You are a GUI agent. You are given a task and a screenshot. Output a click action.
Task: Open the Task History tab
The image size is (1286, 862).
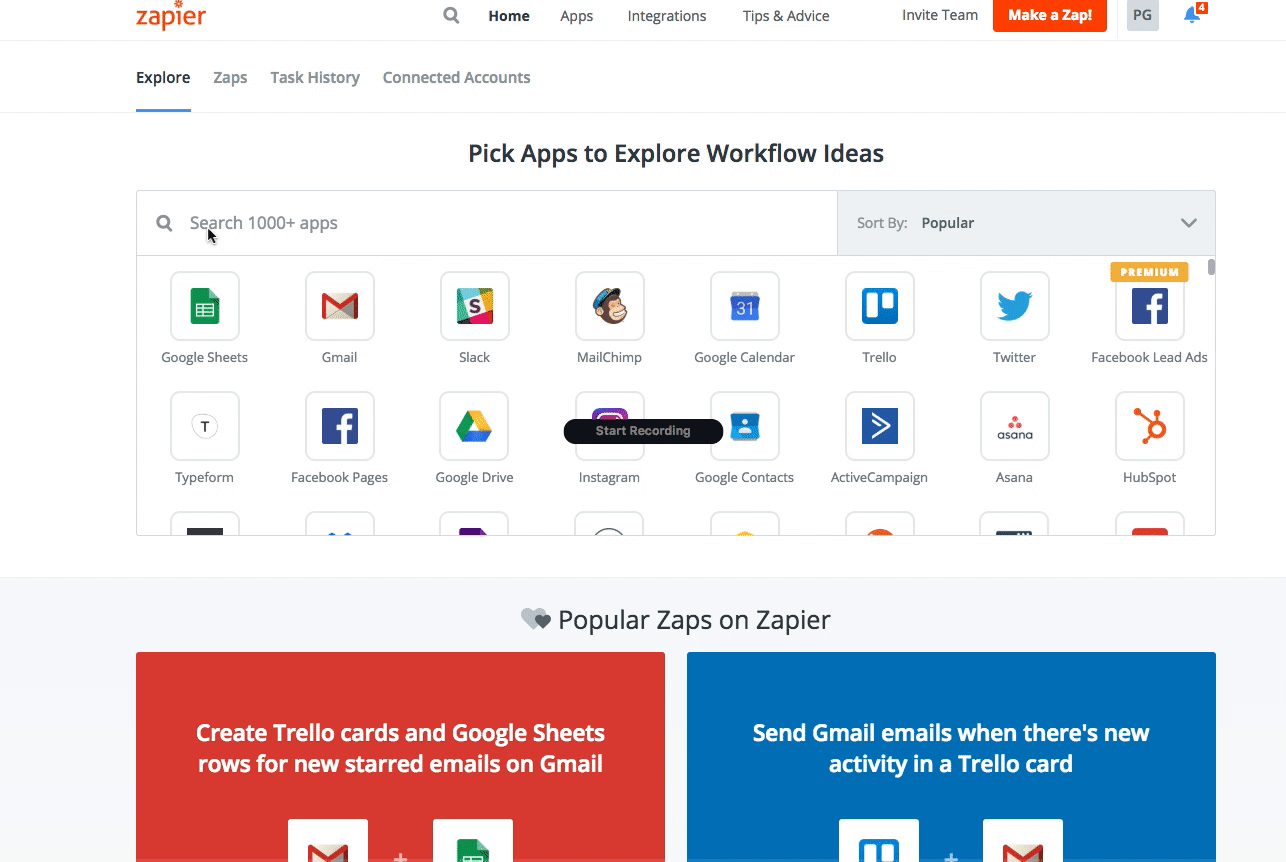point(314,77)
